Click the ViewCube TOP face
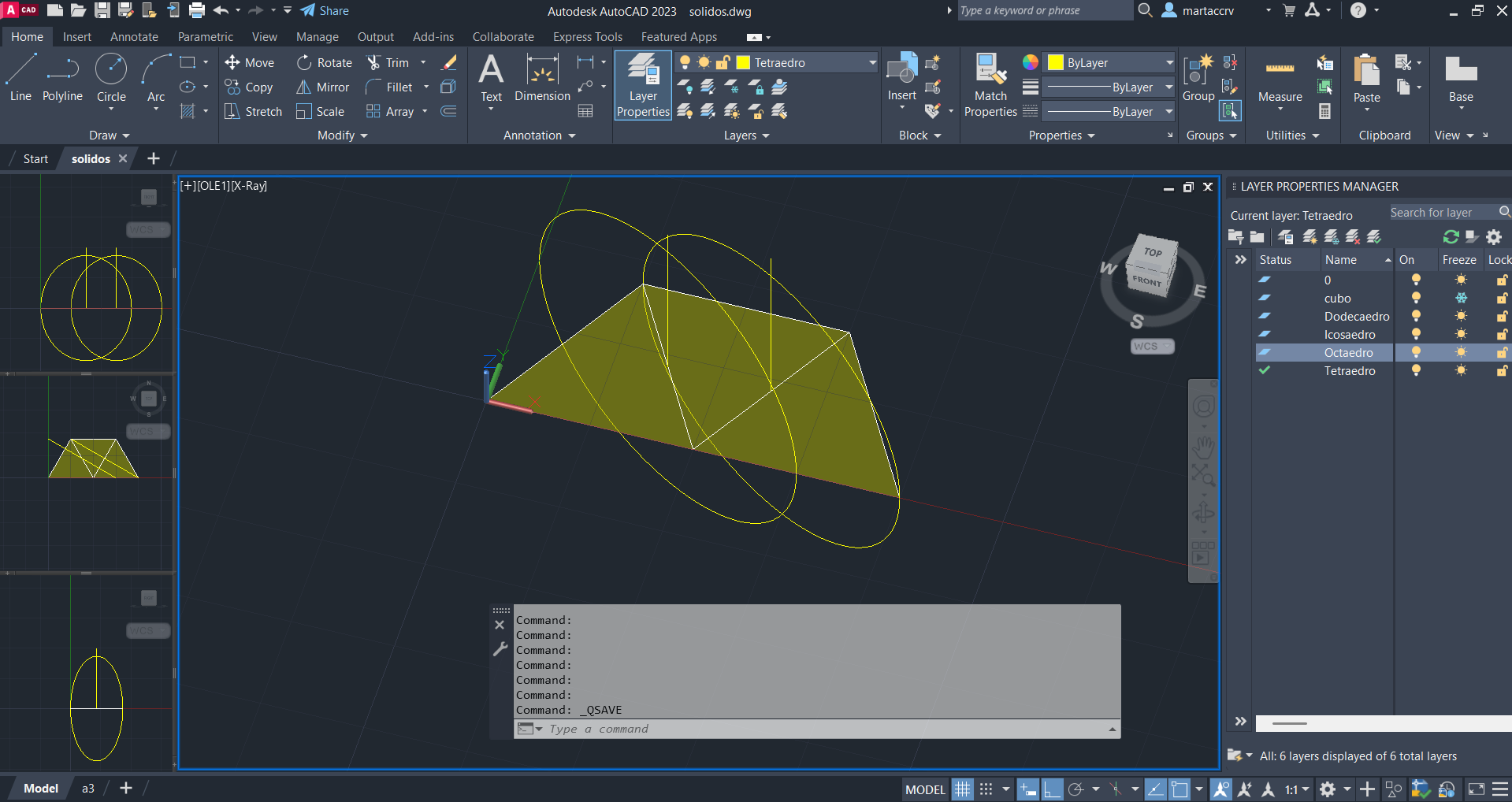The width and height of the screenshot is (1512, 802). pyautogui.click(x=1154, y=253)
